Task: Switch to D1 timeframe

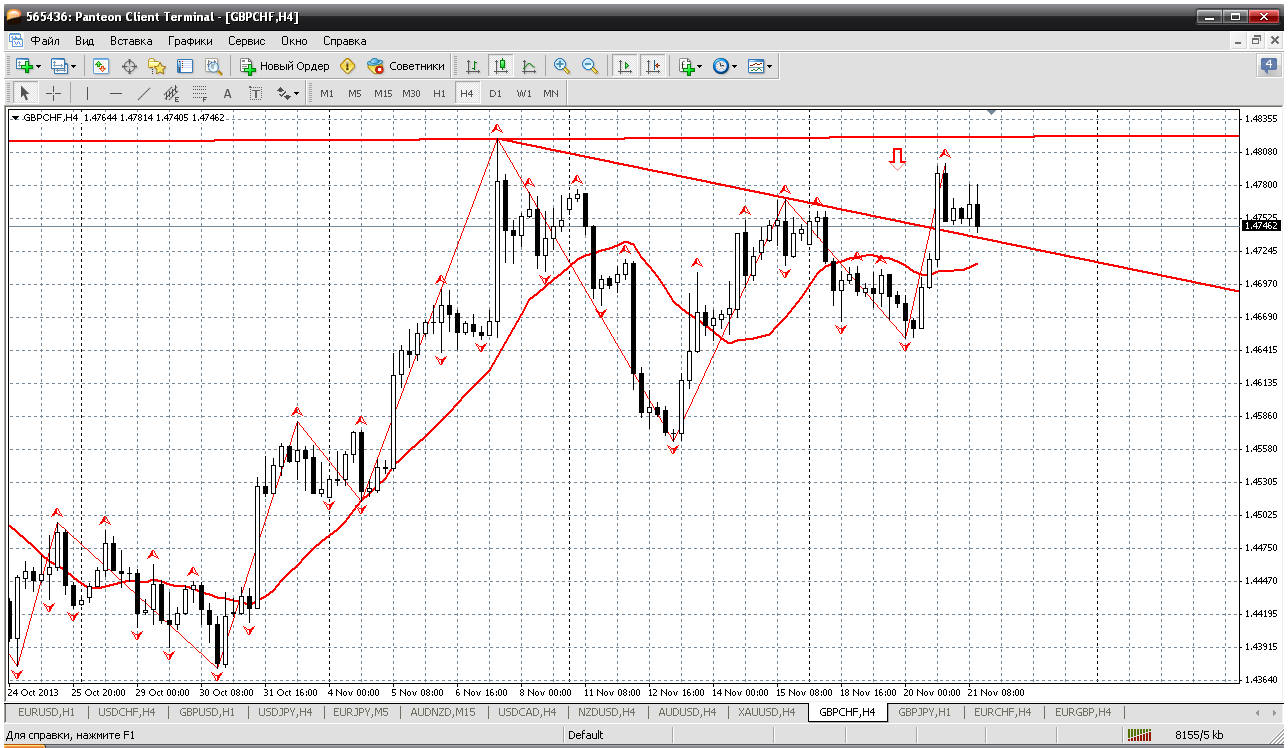Action: 495,93
